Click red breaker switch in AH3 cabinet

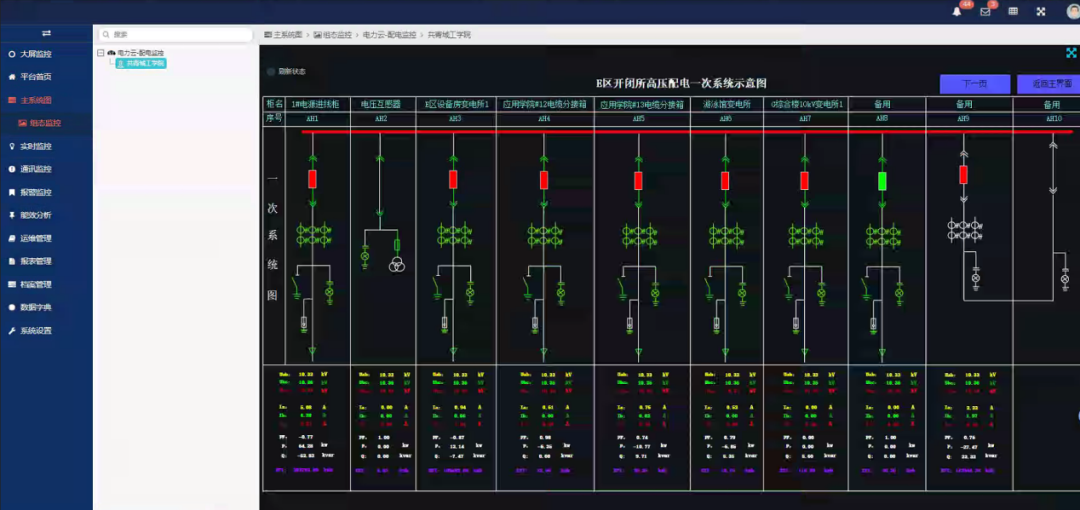tap(453, 180)
